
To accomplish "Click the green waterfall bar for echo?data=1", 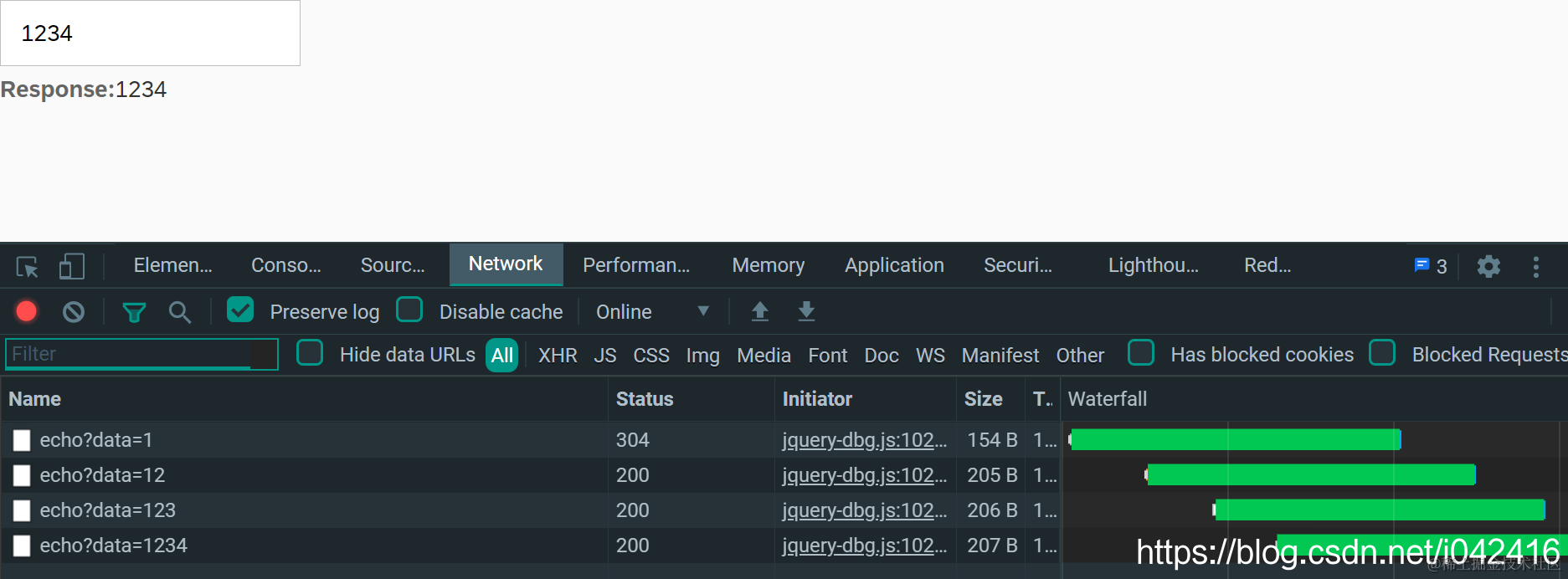I will [x=1236, y=439].
